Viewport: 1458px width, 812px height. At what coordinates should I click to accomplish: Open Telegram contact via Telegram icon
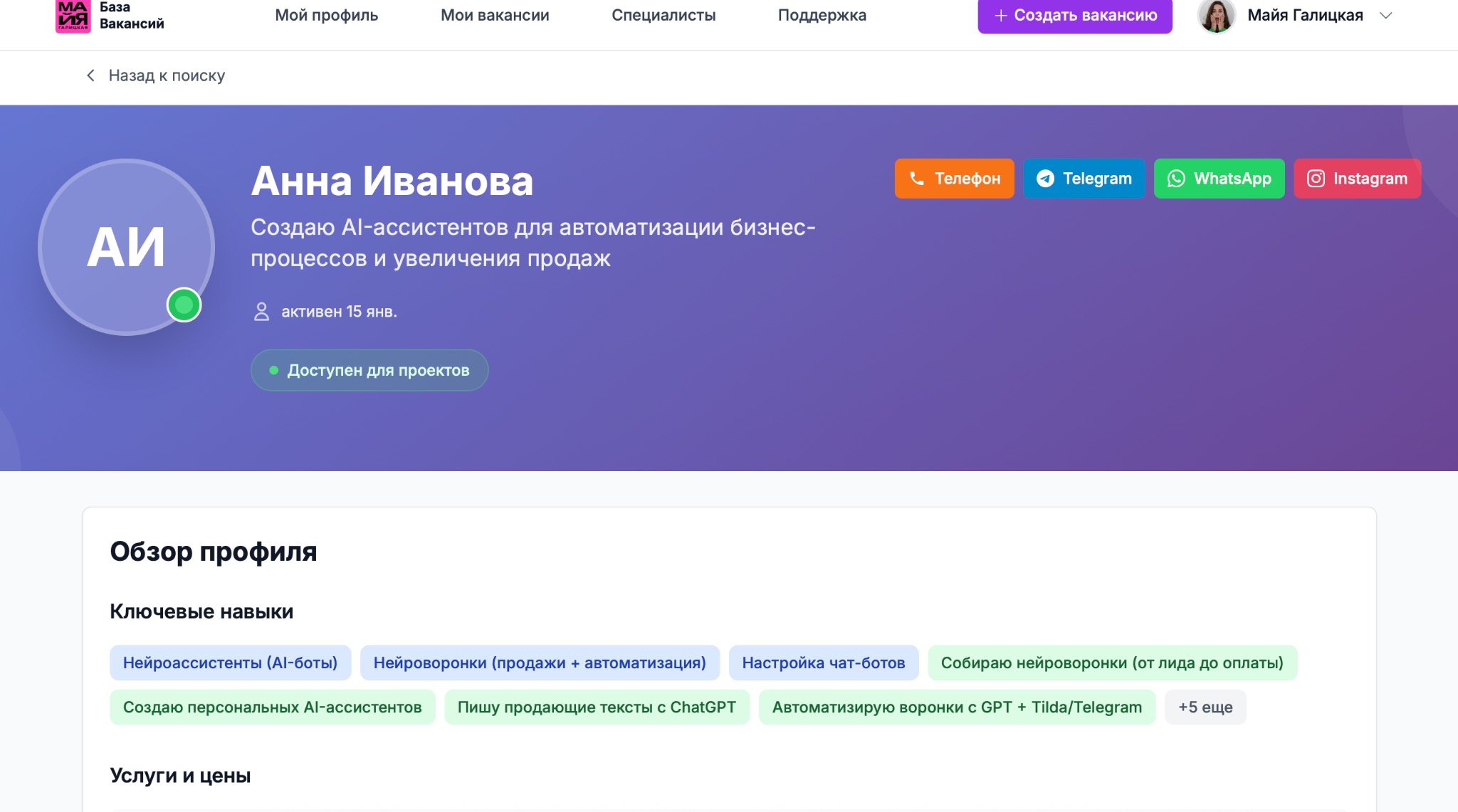[x=1046, y=179]
